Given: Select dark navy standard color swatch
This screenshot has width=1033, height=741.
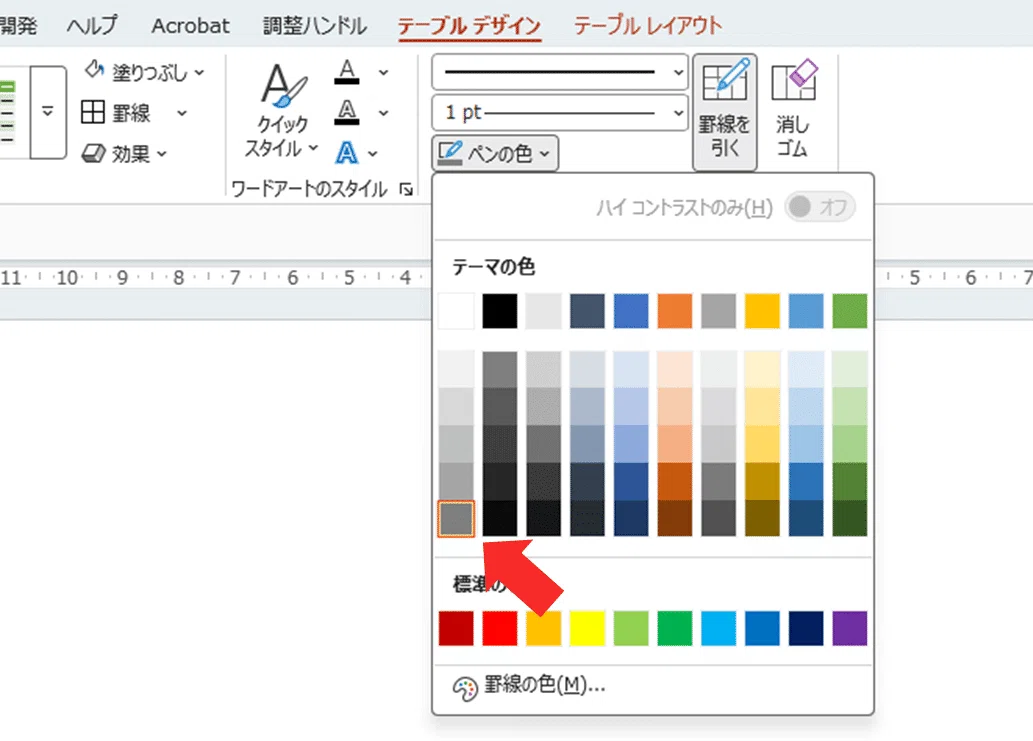Looking at the screenshot, I should [806, 628].
